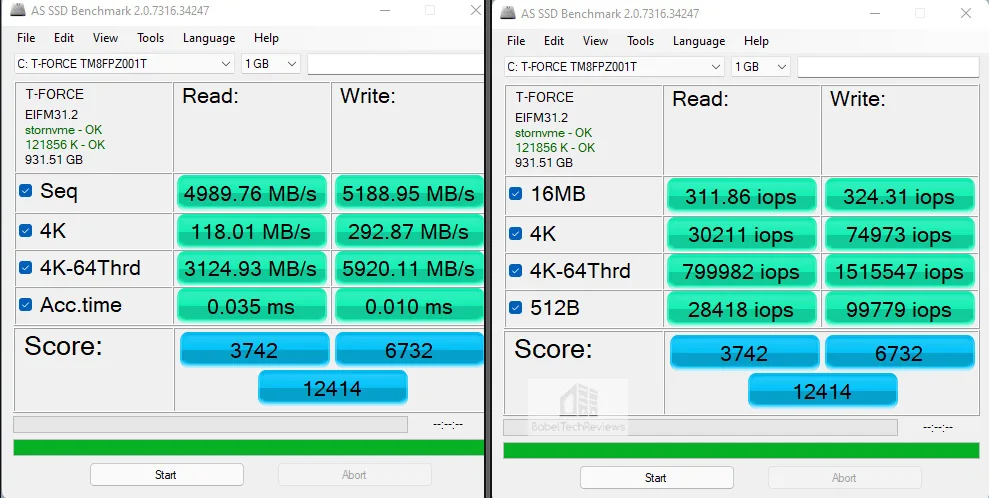Click the 12414 total score in left window
Screen dimensions: 989x498
[332, 388]
